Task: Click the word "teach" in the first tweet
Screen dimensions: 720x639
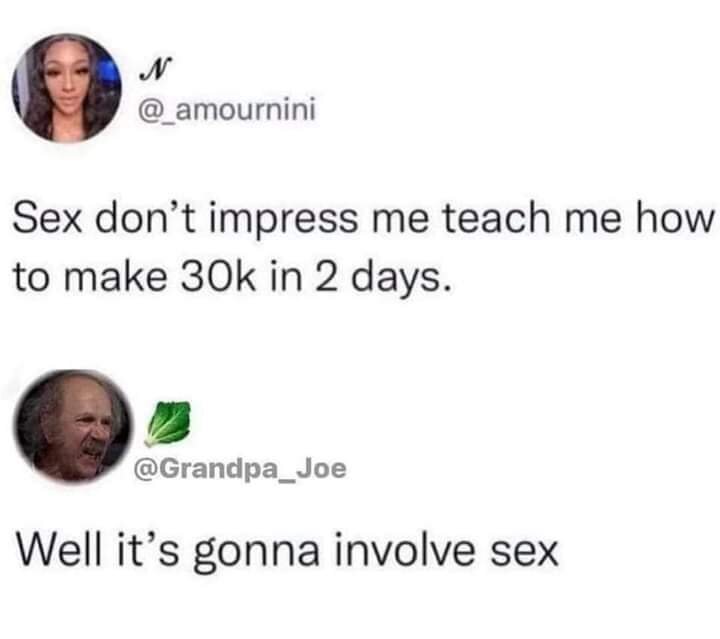Action: tap(497, 218)
